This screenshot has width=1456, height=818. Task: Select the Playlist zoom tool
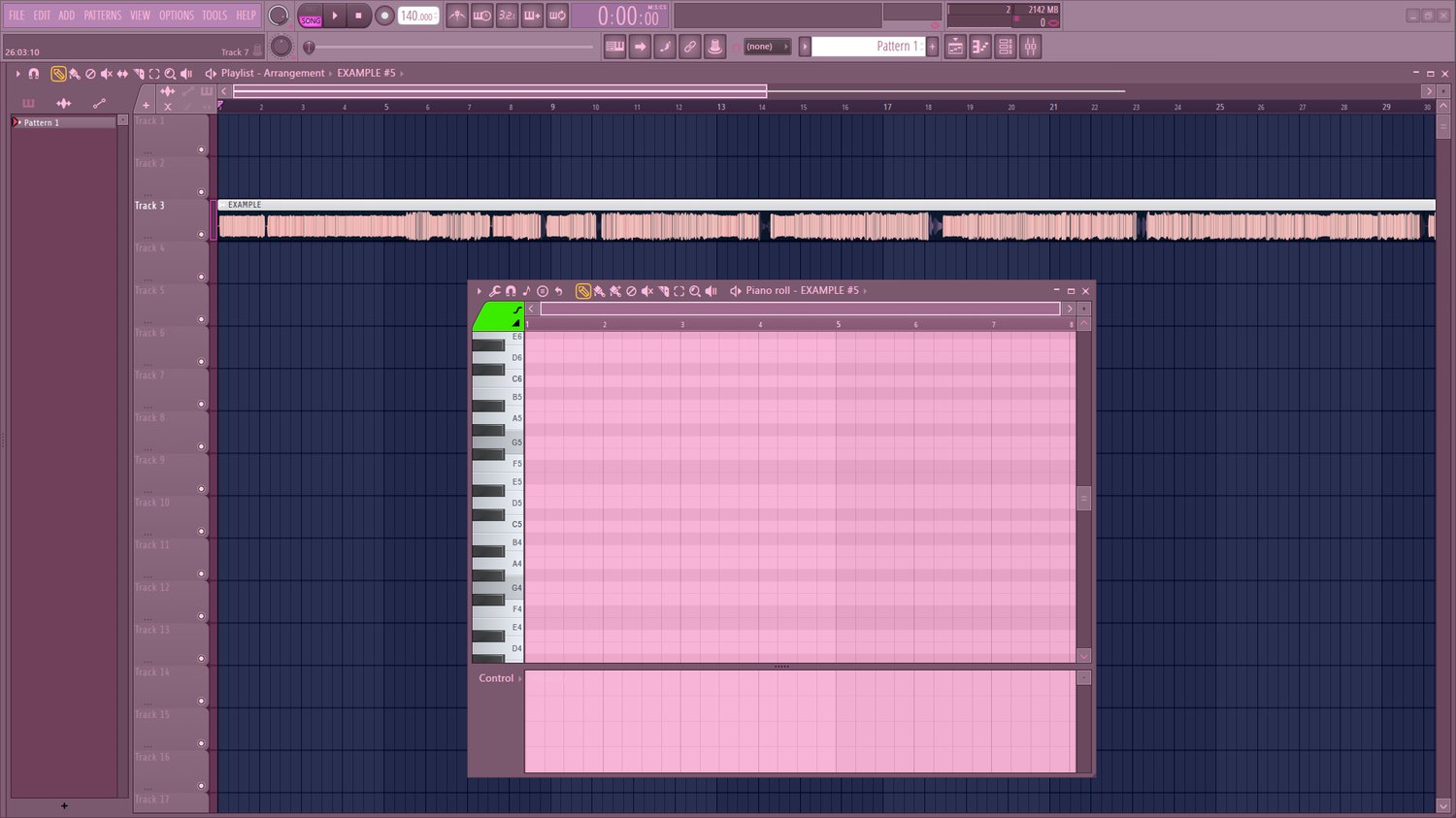pyautogui.click(x=170, y=74)
